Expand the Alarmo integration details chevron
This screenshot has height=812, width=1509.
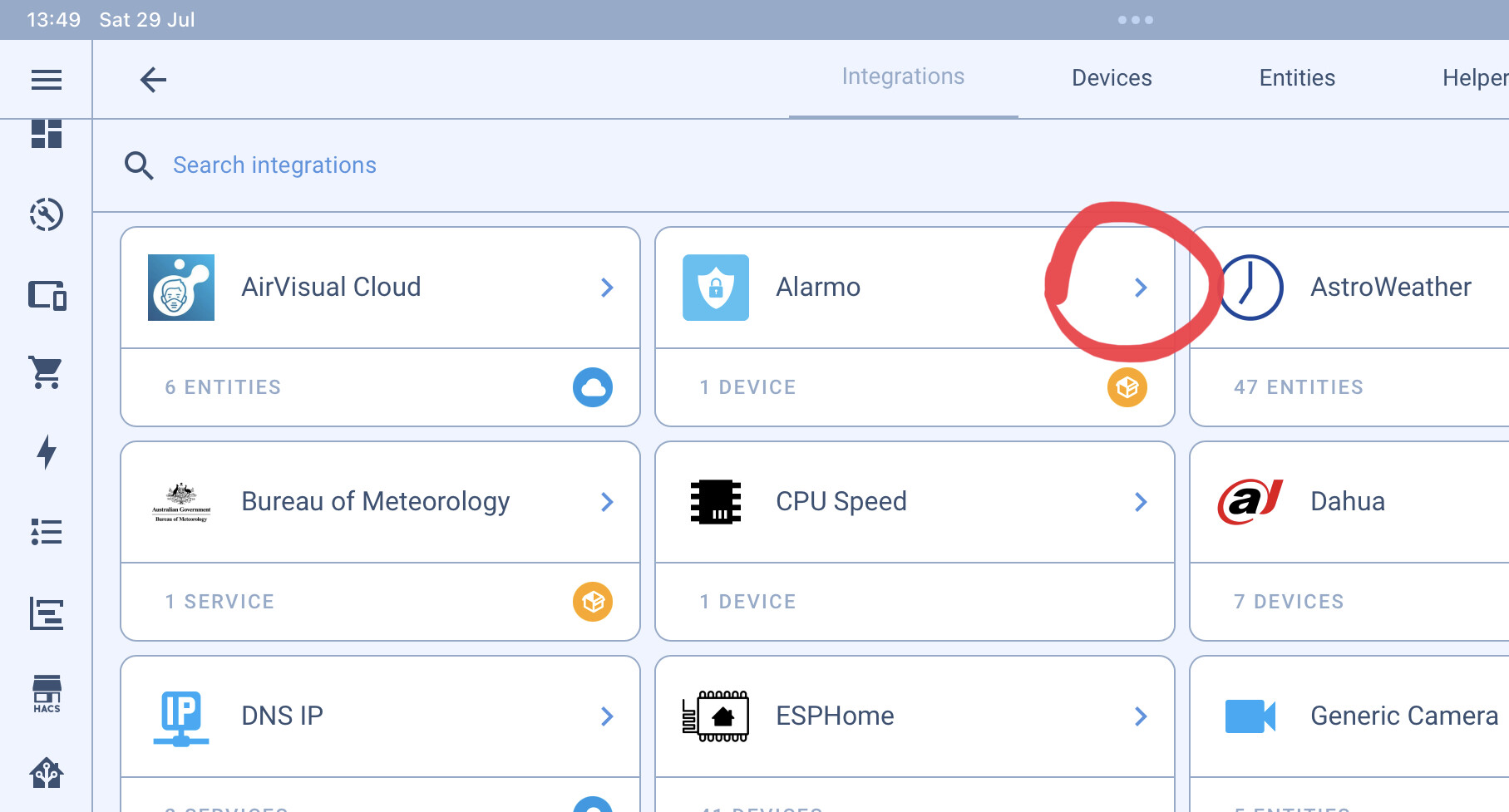(1141, 288)
